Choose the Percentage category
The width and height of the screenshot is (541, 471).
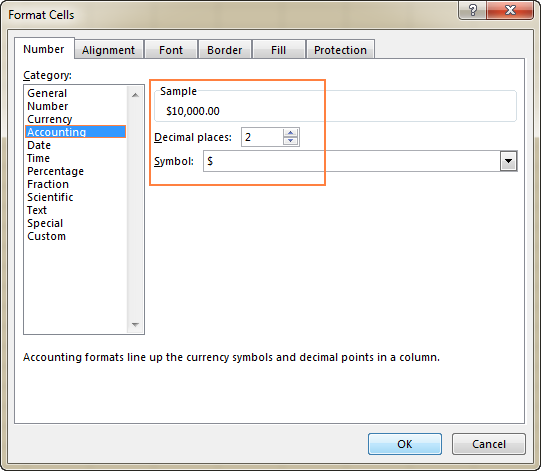[55, 171]
